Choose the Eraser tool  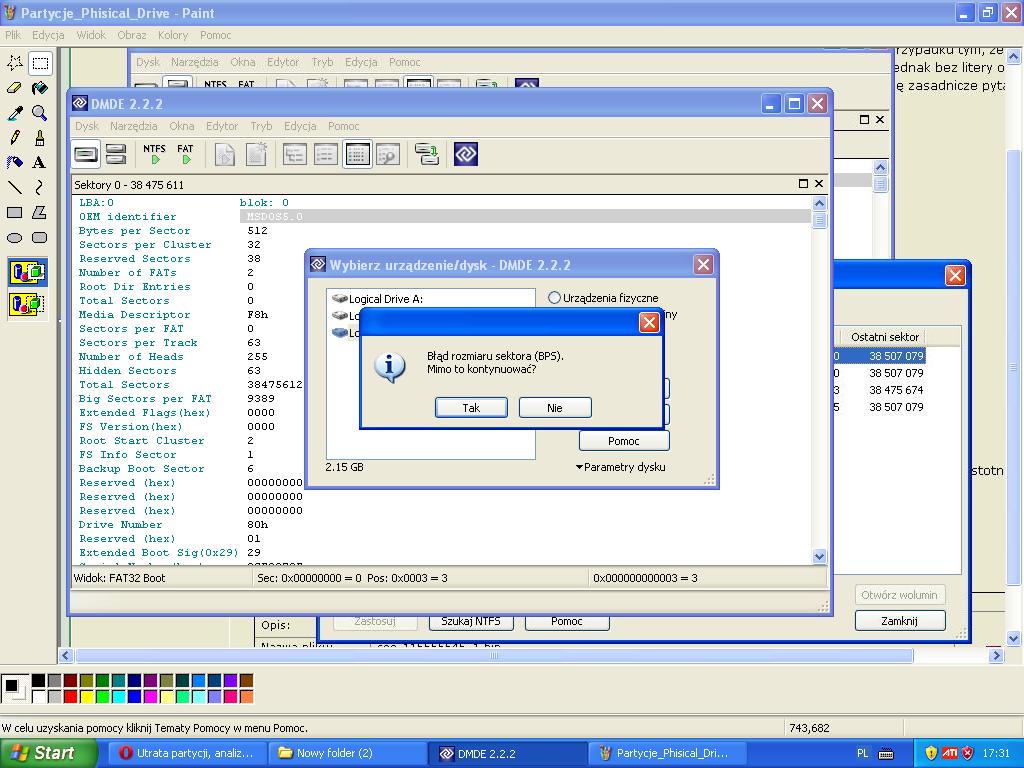coord(15,88)
